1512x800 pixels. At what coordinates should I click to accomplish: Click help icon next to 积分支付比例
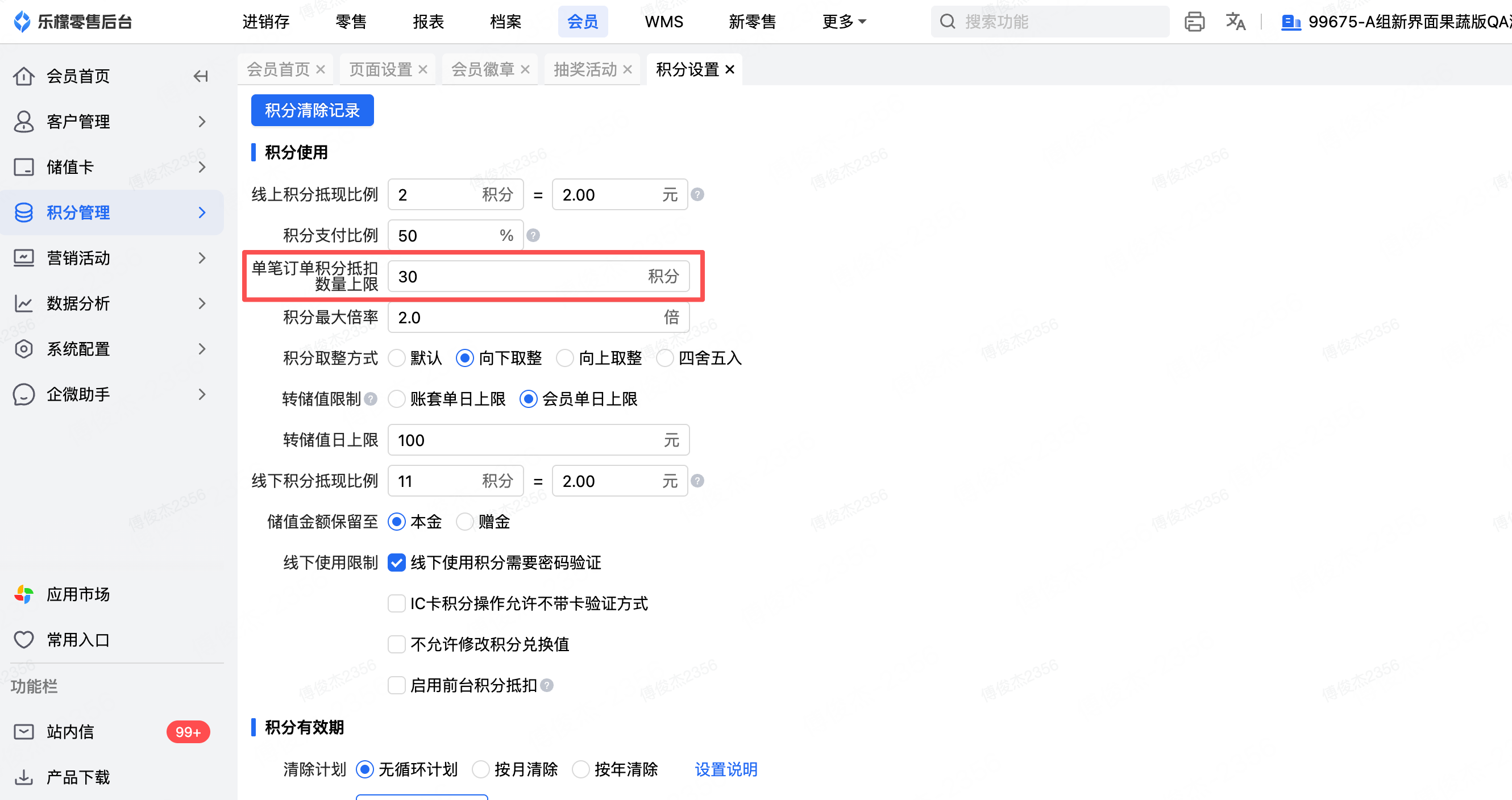533,235
